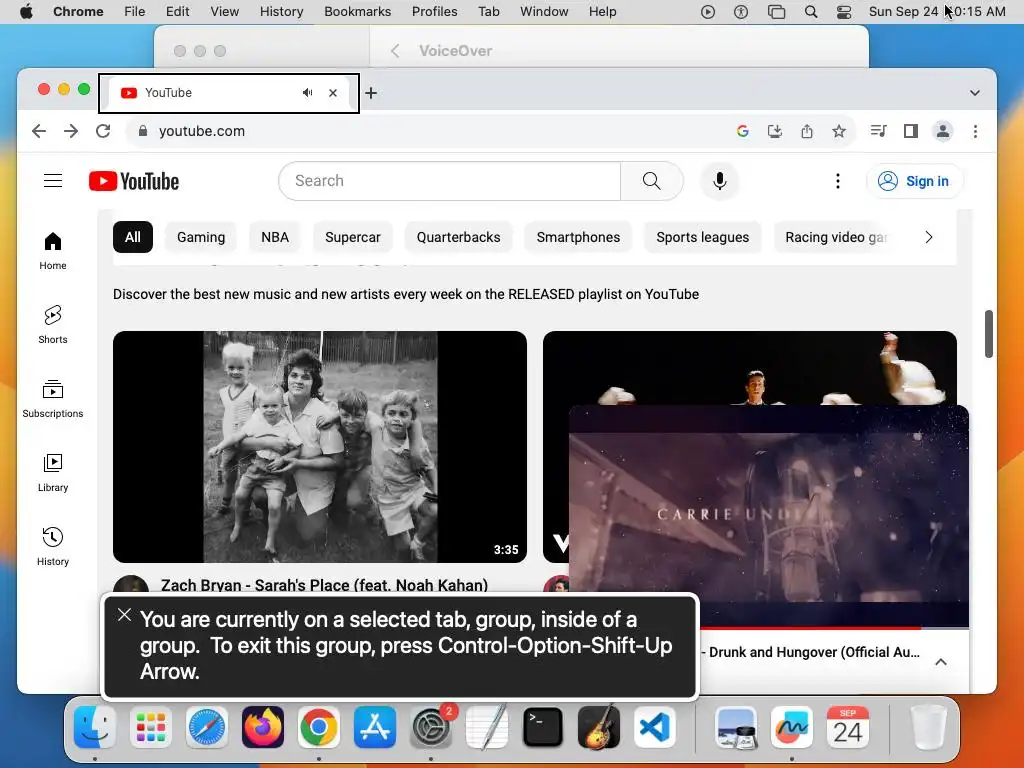Open History in the sidebar
This screenshot has width=1024, height=768.
pyautogui.click(x=53, y=546)
